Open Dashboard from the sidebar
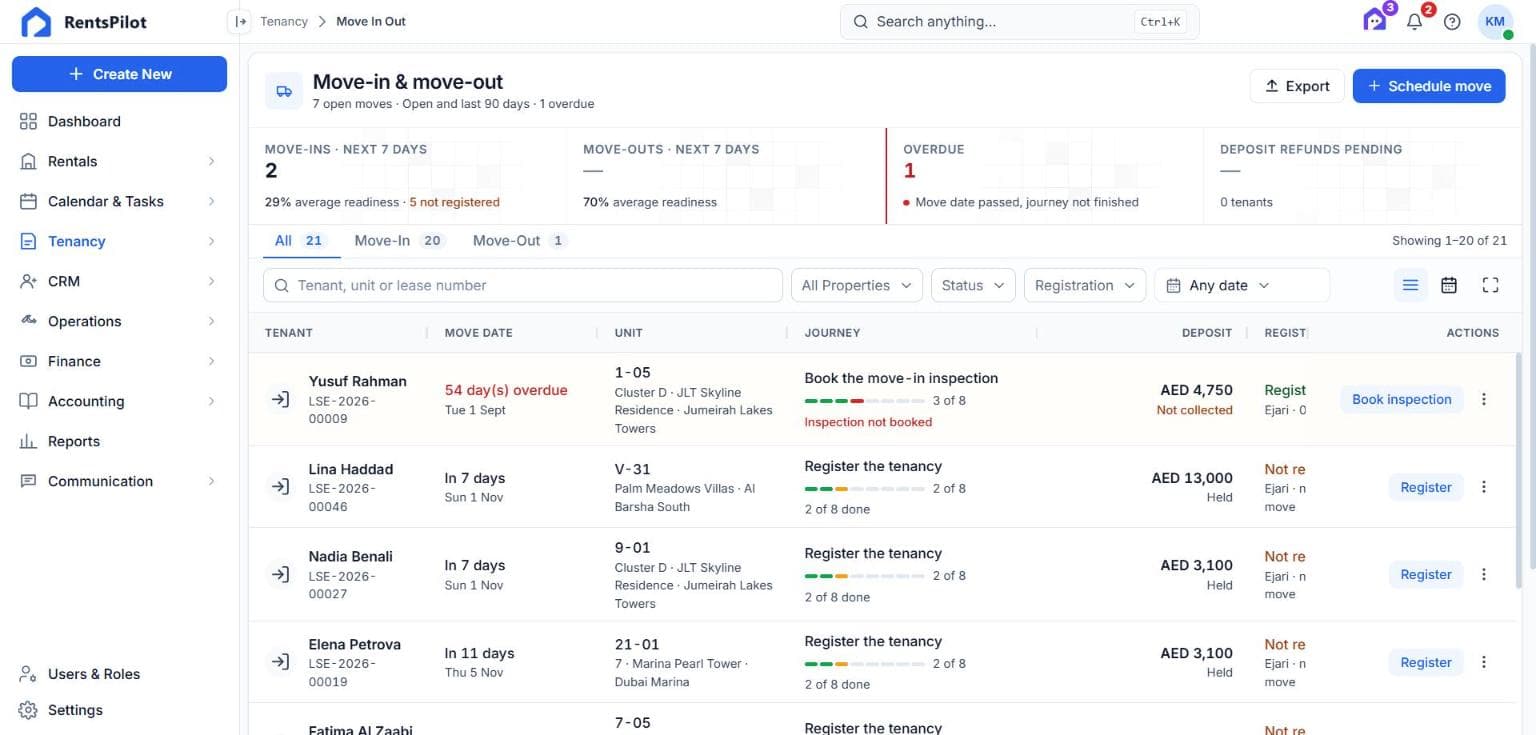 click(118, 121)
